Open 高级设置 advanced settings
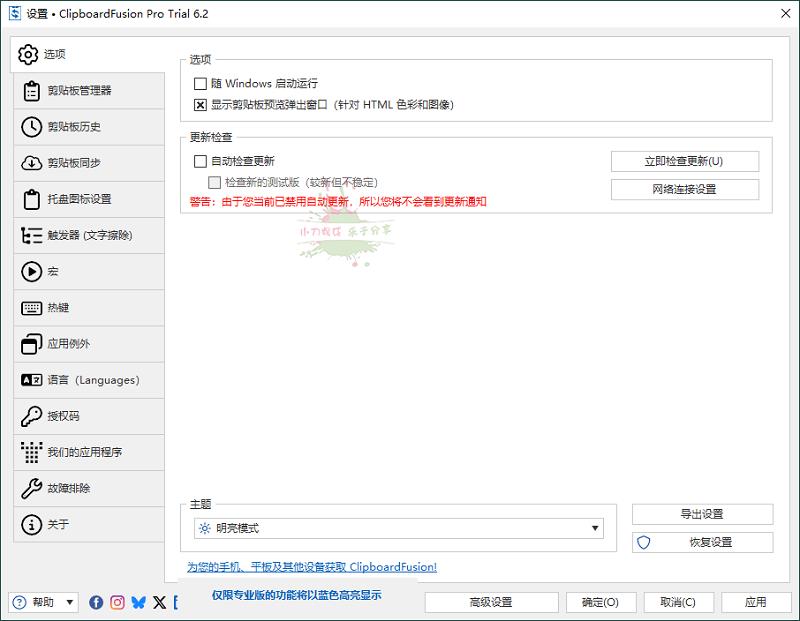Screen dimensions: 800x621 coord(491,602)
